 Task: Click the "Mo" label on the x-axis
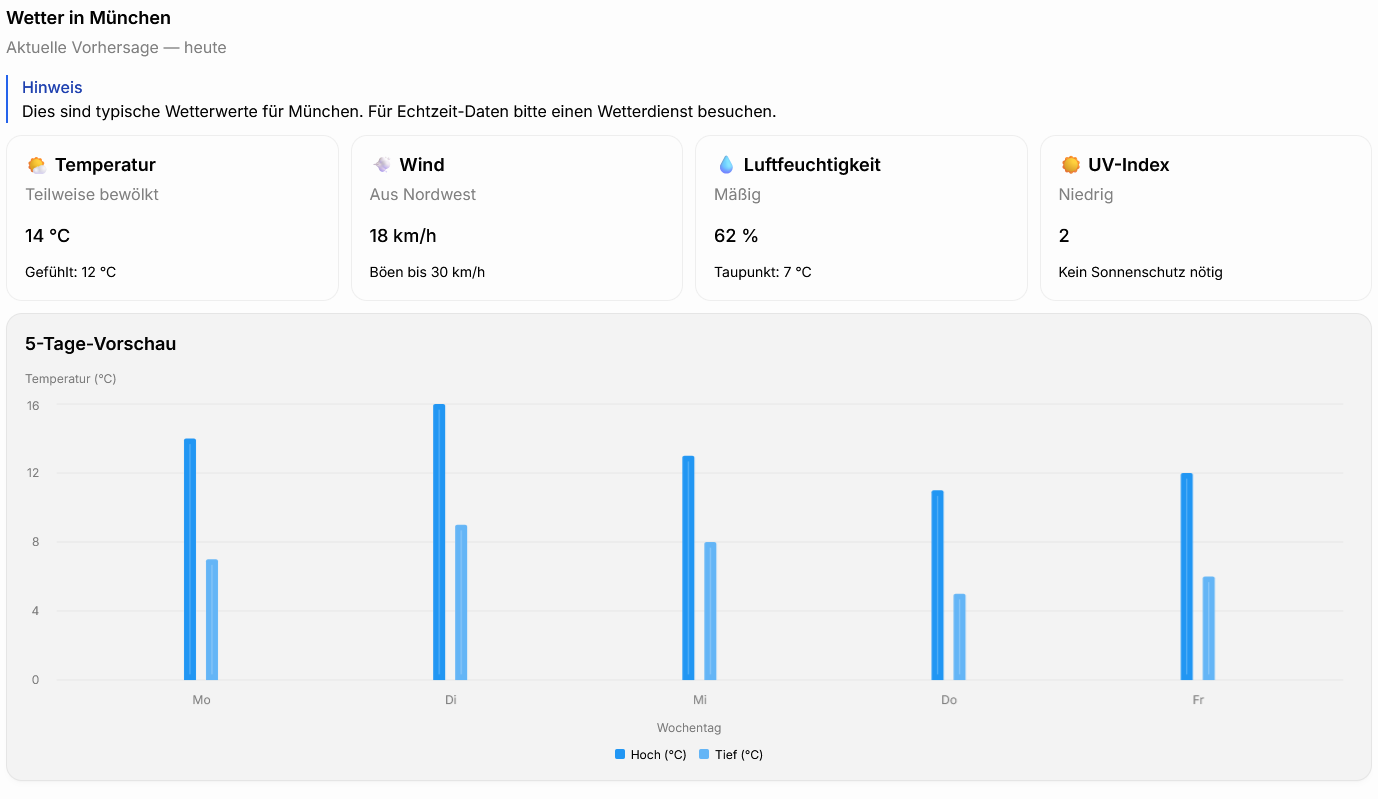click(201, 700)
